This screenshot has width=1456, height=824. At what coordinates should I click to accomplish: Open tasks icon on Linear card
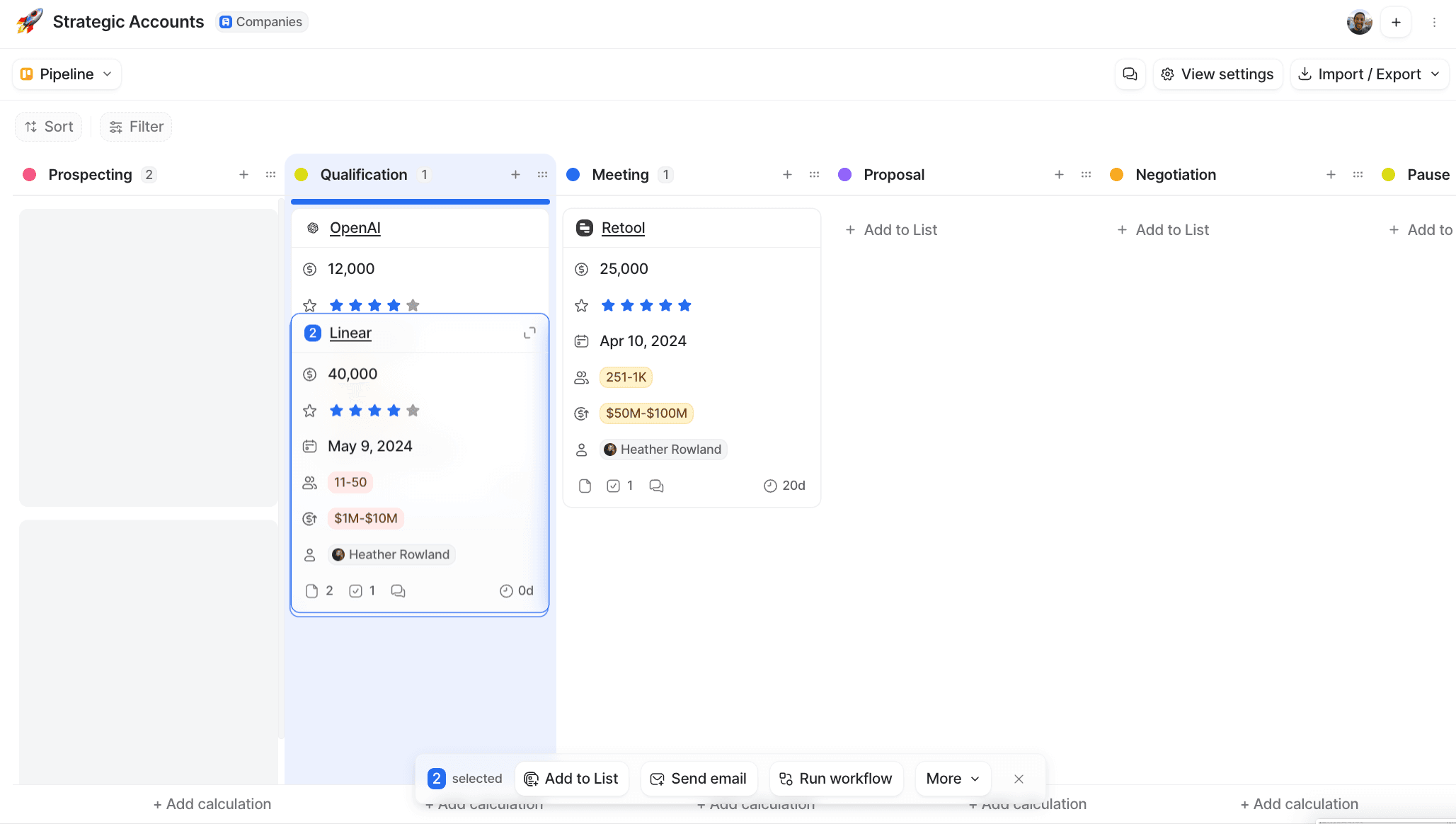[x=355, y=591]
